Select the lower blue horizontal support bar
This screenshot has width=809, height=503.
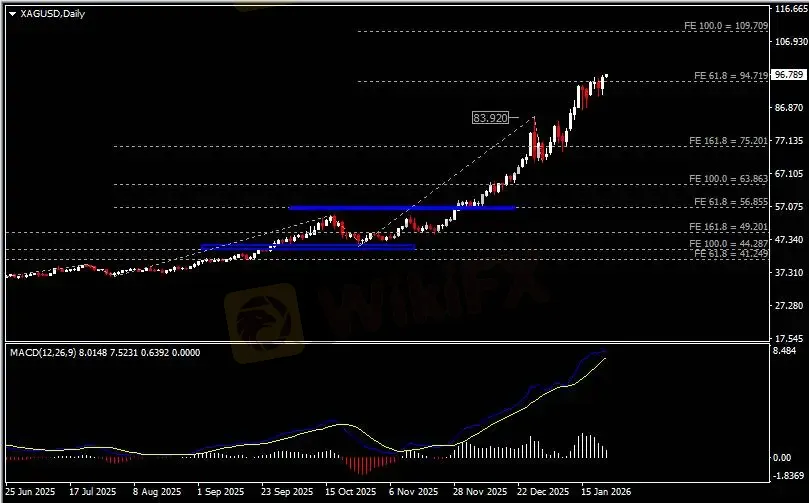(x=308, y=247)
